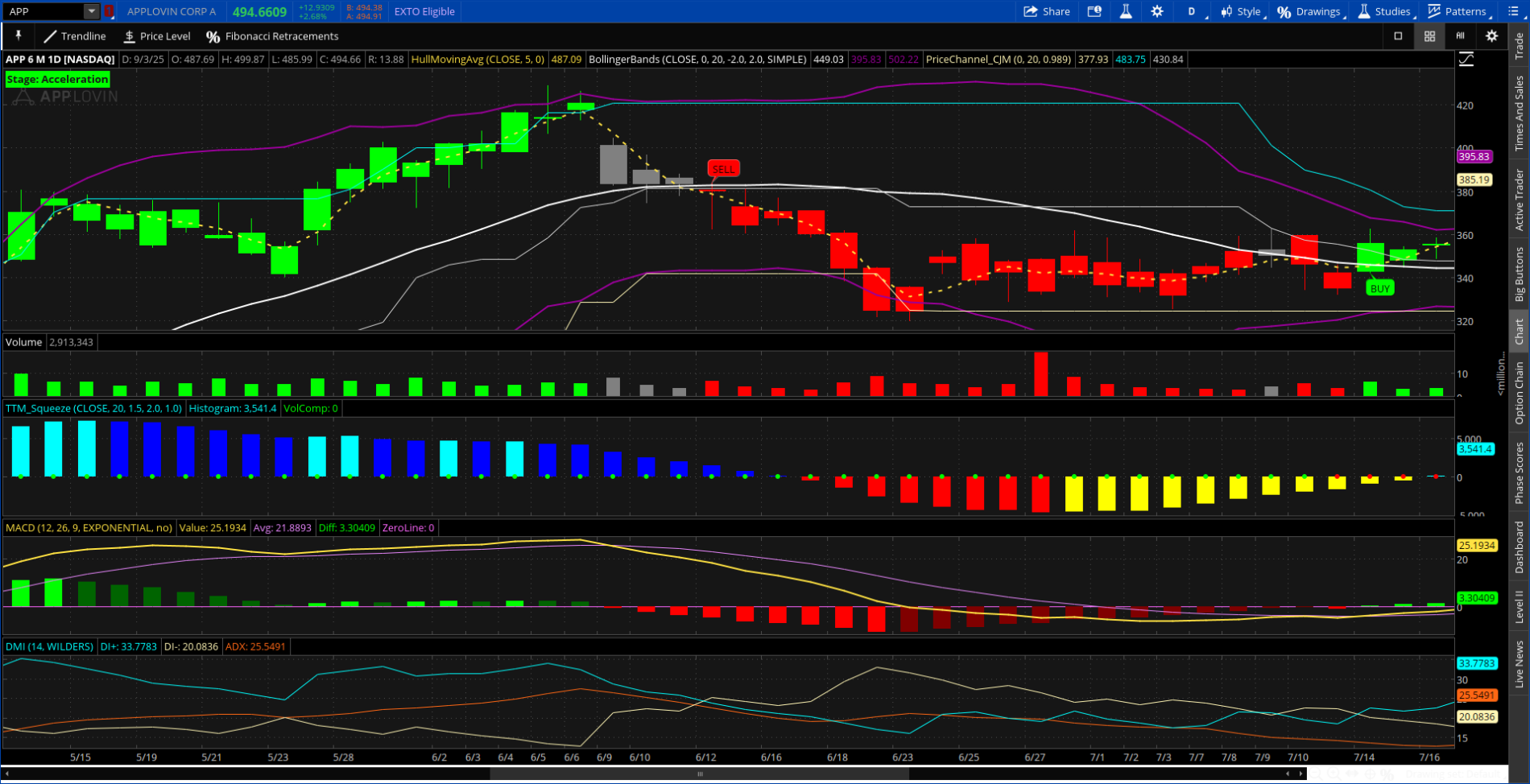The height and width of the screenshot is (784, 1530).
Task: Click the SELL signal marker
Action: tap(723, 169)
